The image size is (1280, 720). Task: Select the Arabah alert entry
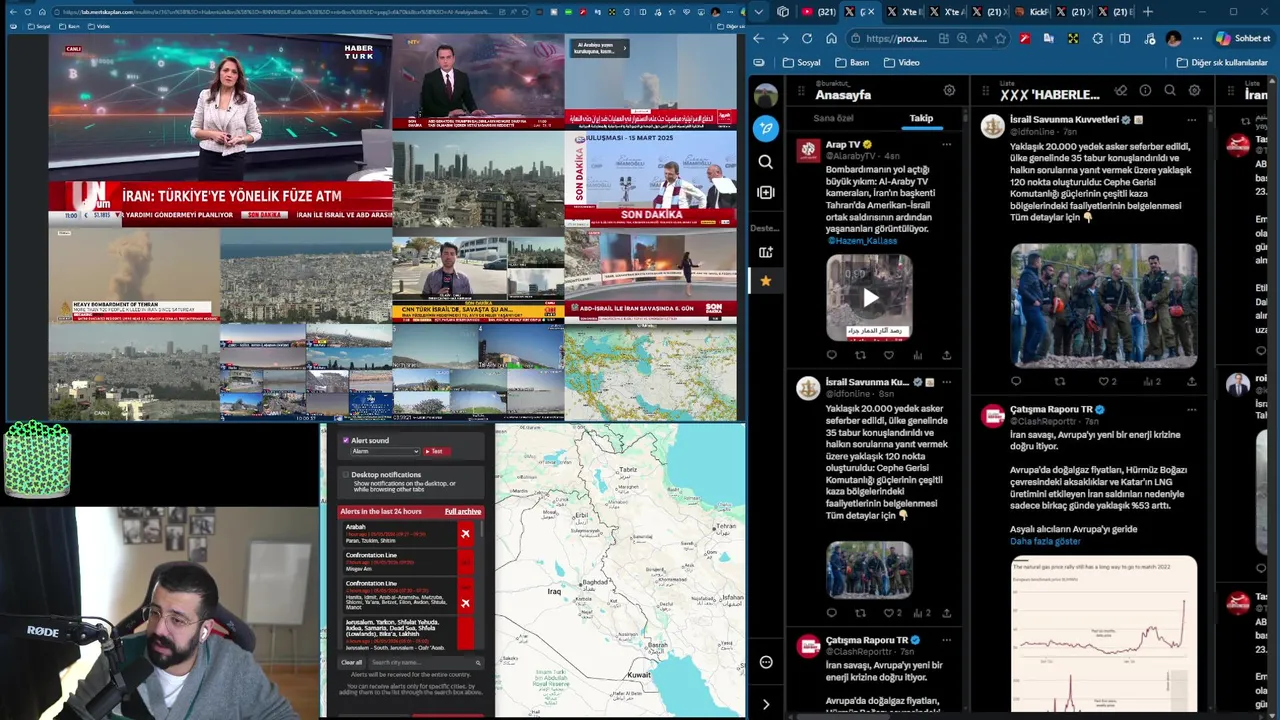click(x=399, y=534)
